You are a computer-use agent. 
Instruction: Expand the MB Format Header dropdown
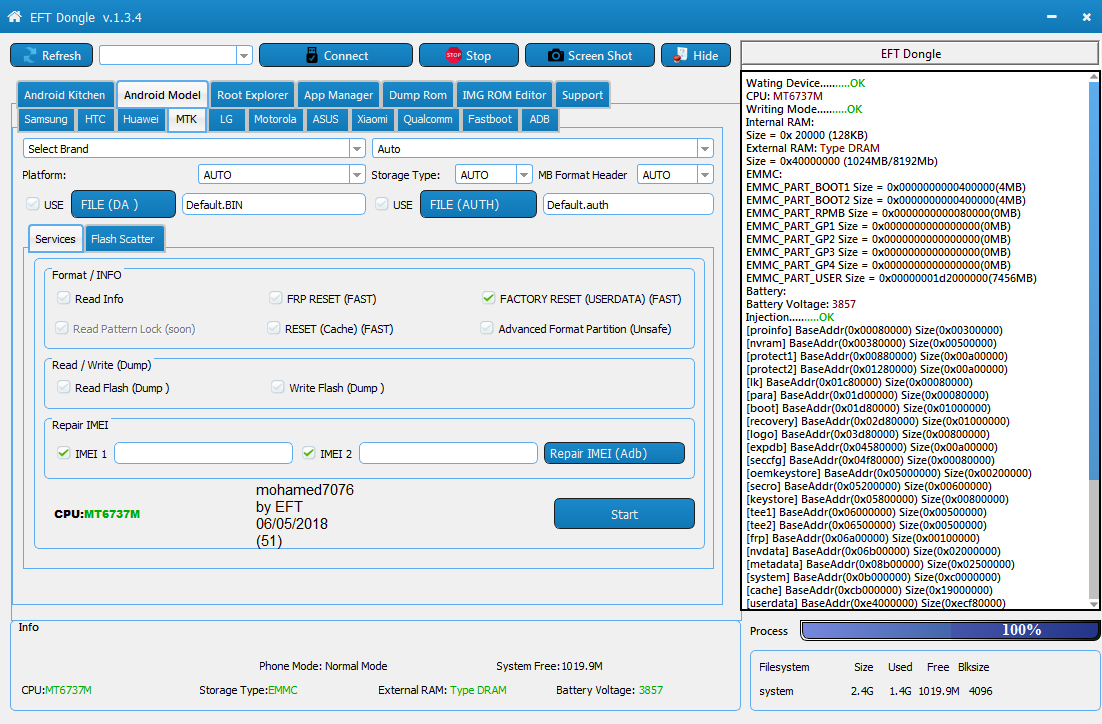[705, 174]
